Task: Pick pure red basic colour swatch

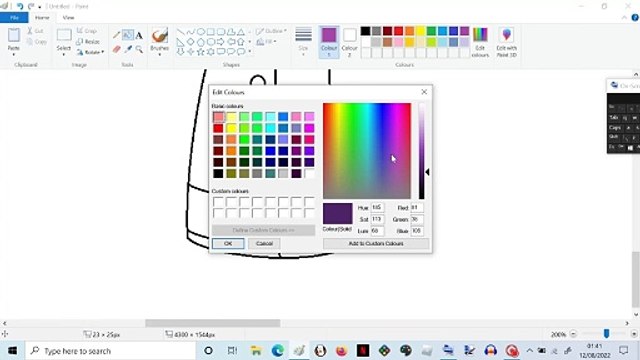Action: 218,128
